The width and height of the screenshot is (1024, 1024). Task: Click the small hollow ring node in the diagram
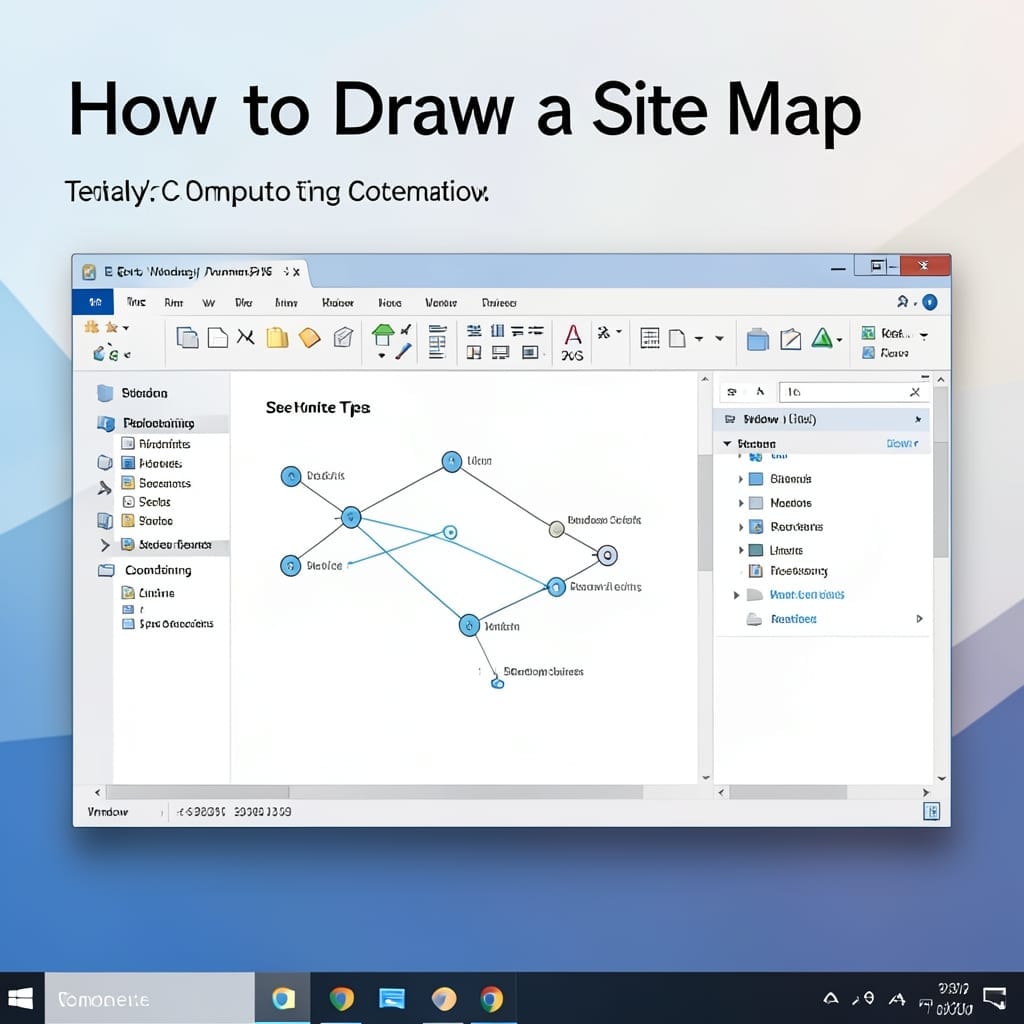449,532
